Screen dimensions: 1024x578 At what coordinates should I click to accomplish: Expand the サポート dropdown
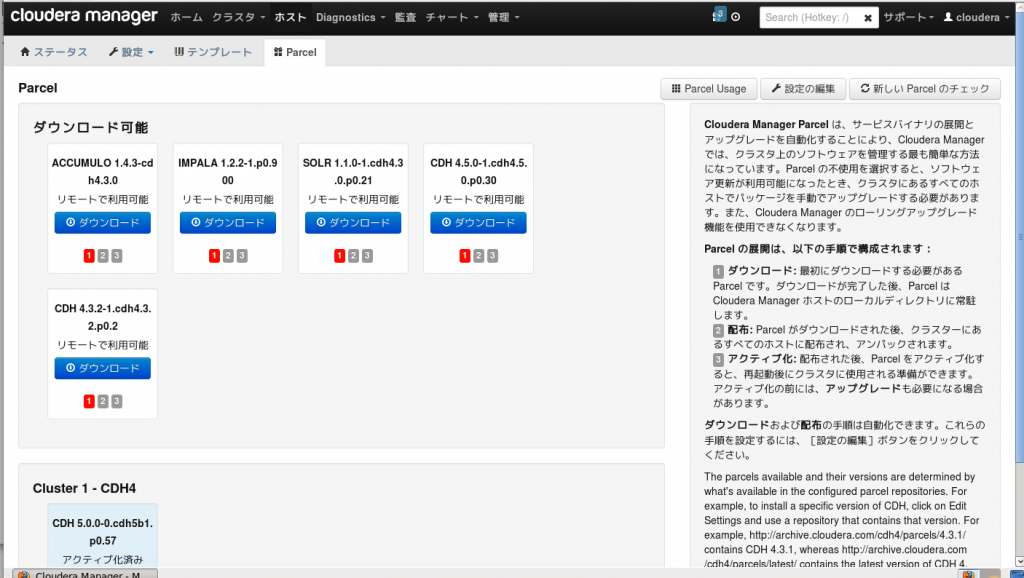(x=908, y=18)
